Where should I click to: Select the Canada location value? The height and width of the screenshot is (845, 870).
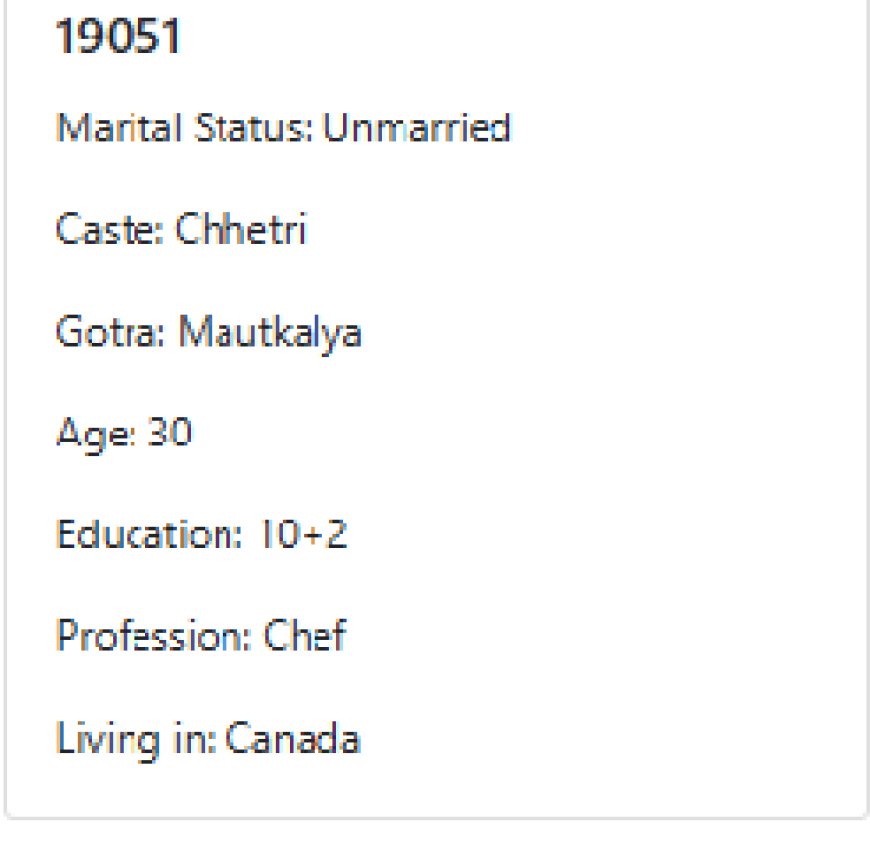(292, 740)
